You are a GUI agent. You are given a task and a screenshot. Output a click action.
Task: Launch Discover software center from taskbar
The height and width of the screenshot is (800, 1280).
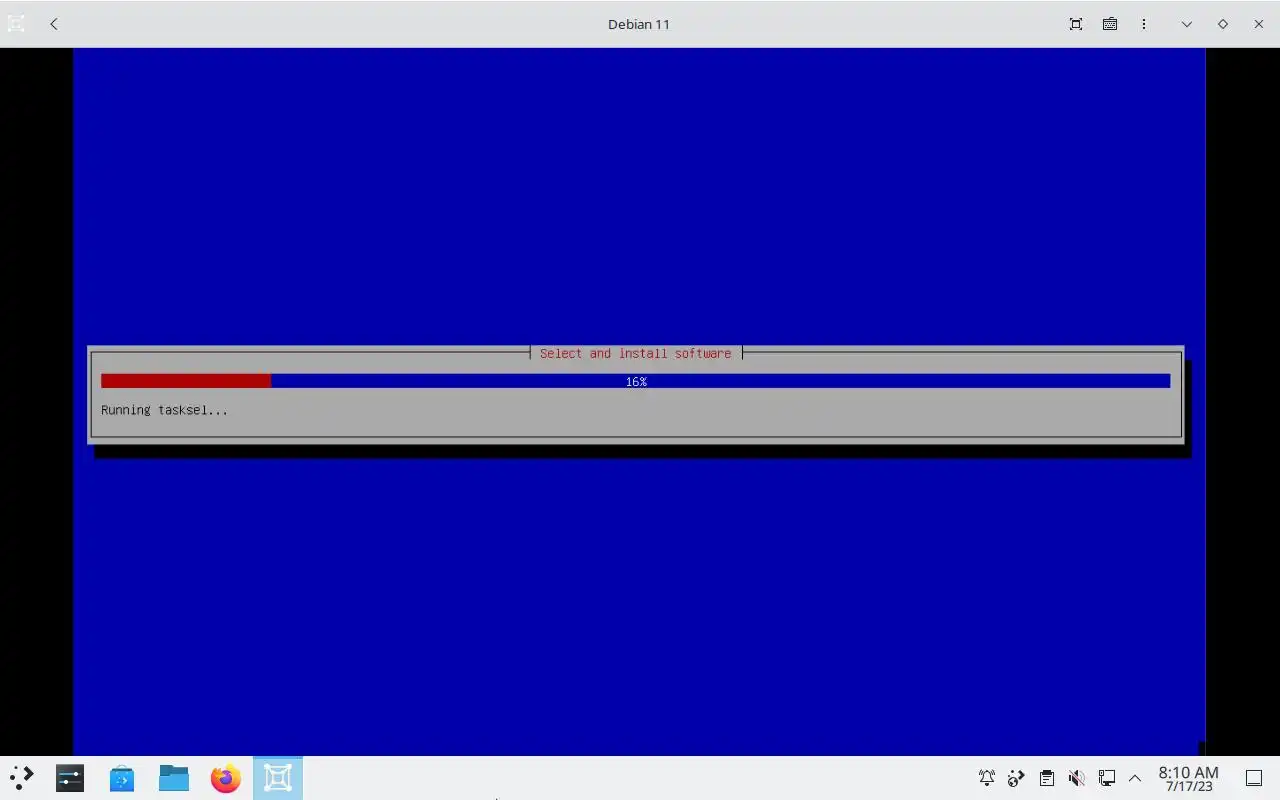(x=122, y=778)
